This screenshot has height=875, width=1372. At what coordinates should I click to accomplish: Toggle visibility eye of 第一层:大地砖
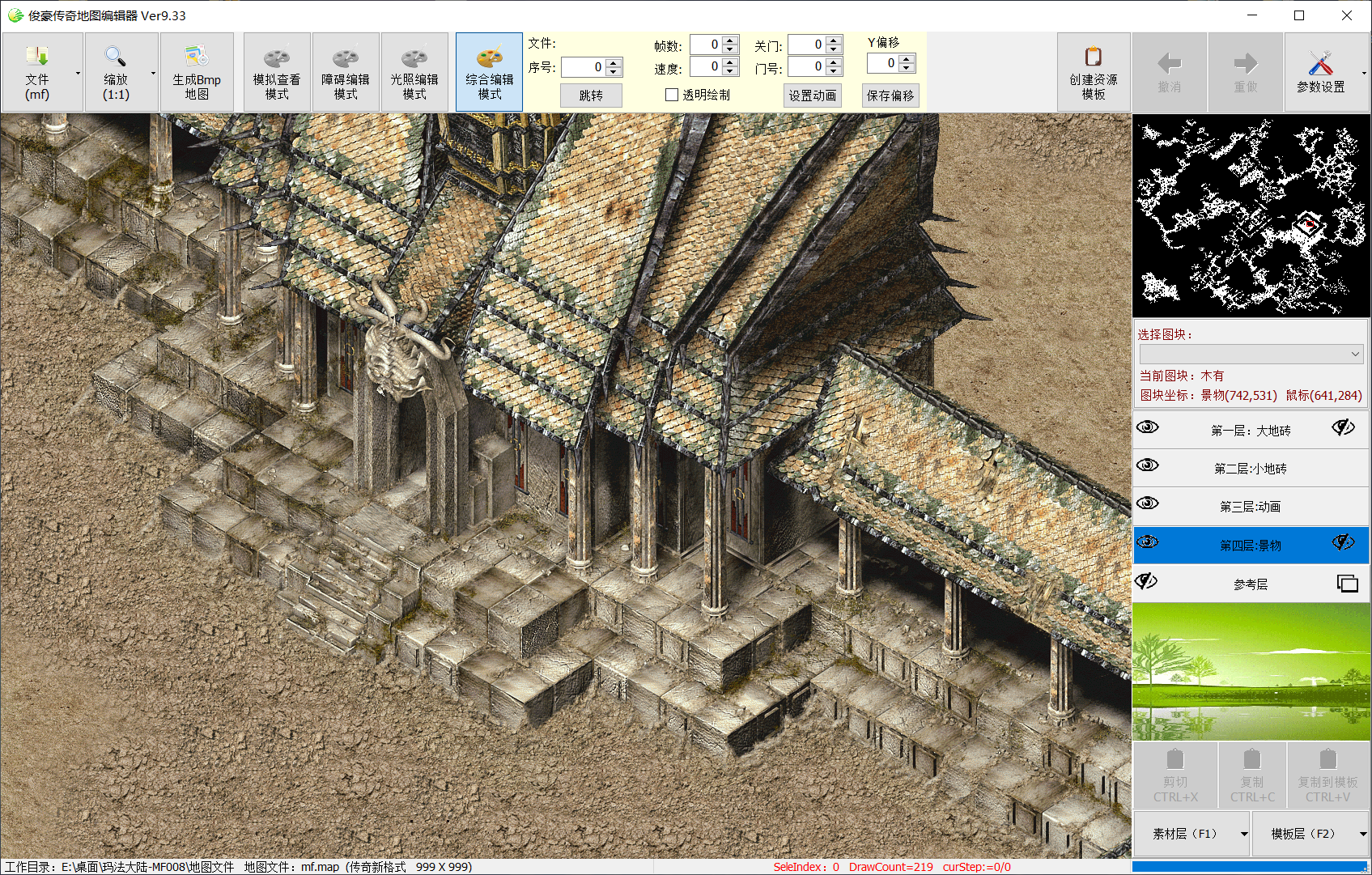1148,427
